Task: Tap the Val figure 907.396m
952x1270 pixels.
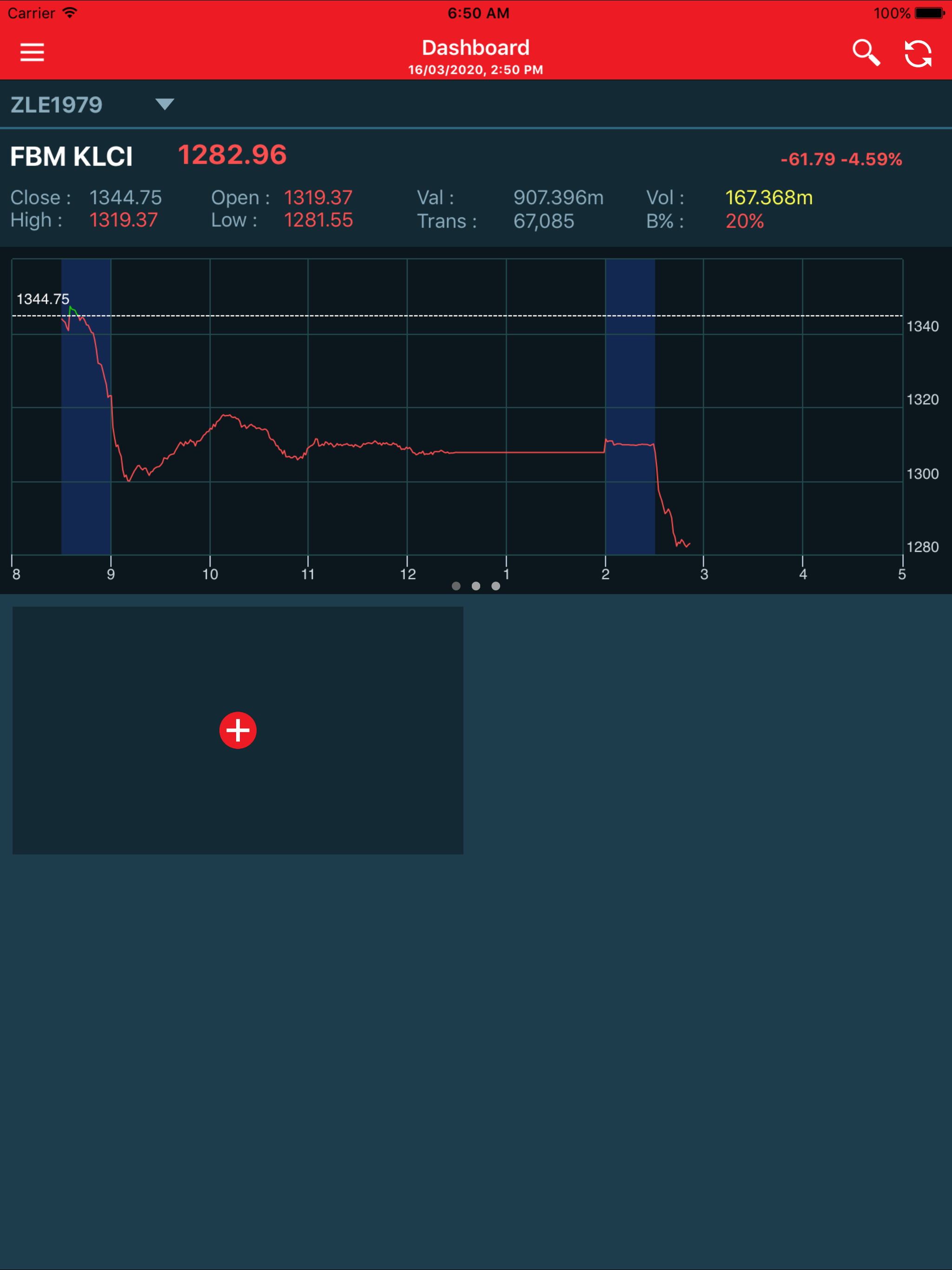Action: [558, 198]
